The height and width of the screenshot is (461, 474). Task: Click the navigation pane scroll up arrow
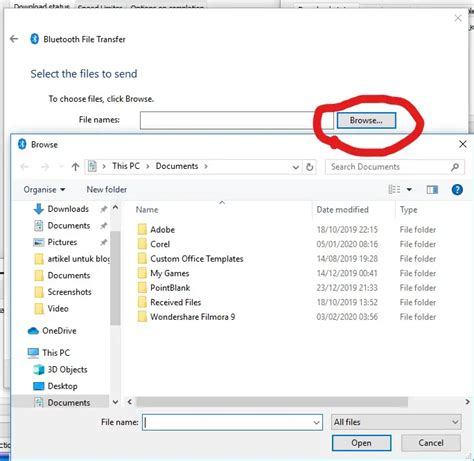115,208
